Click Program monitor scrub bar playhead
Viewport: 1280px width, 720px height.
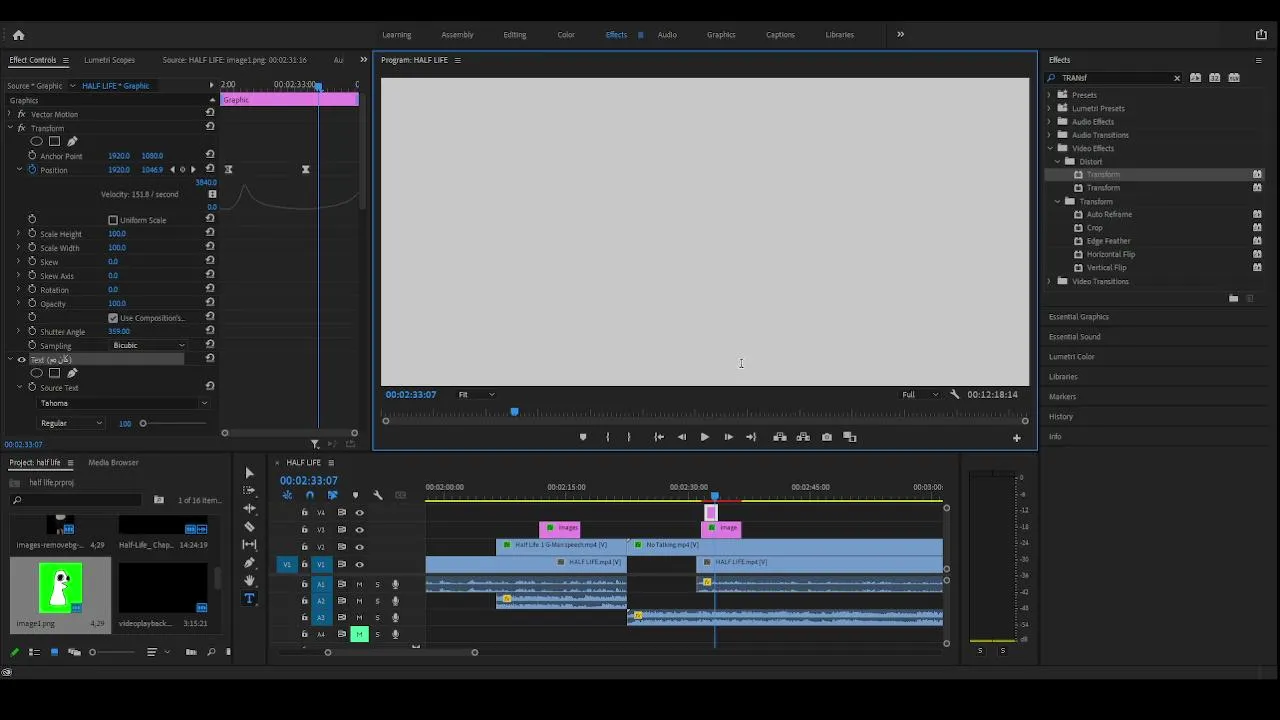(x=515, y=412)
